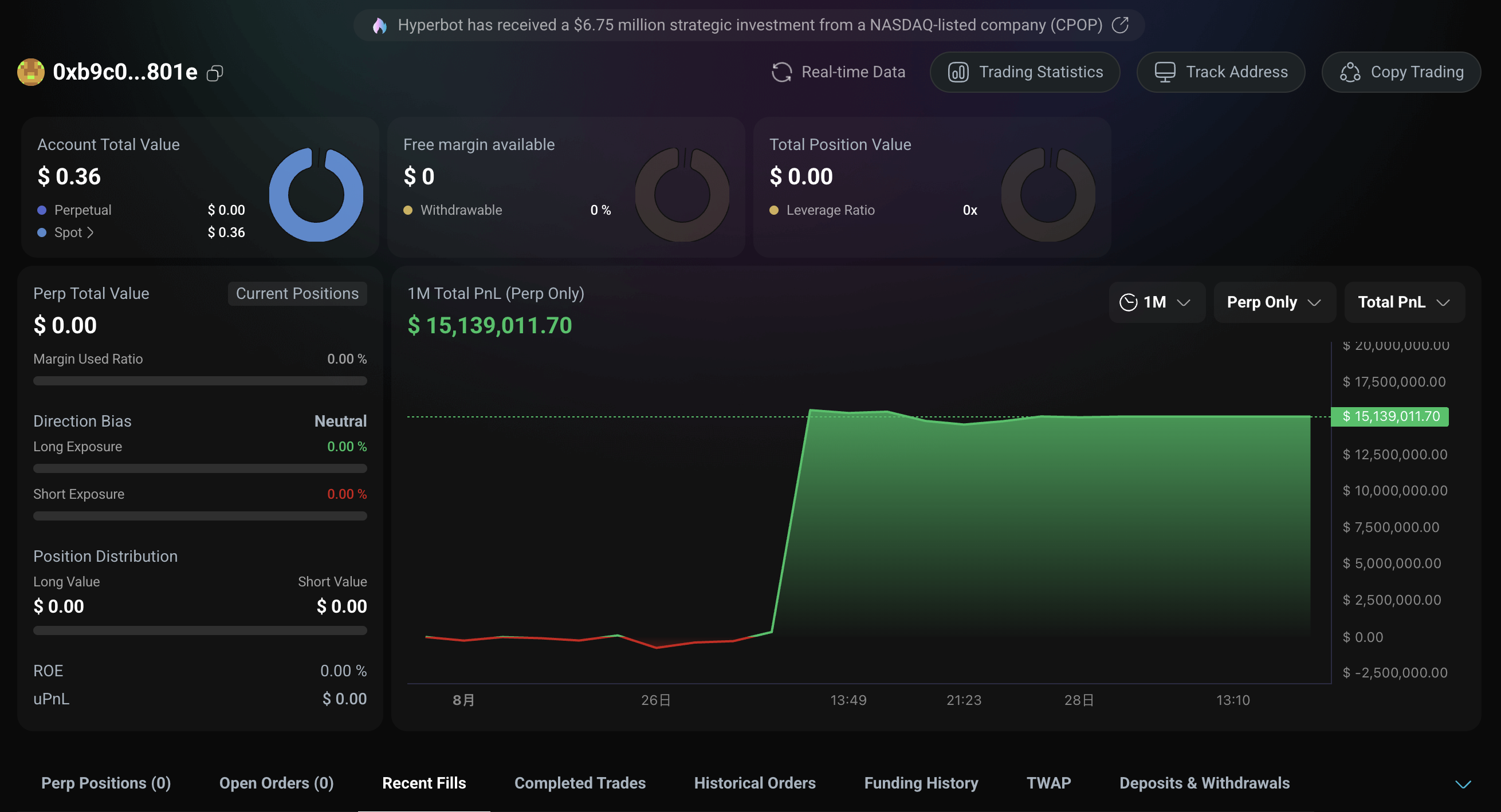
Task: Switch to Completed Trades tab
Action: click(579, 783)
